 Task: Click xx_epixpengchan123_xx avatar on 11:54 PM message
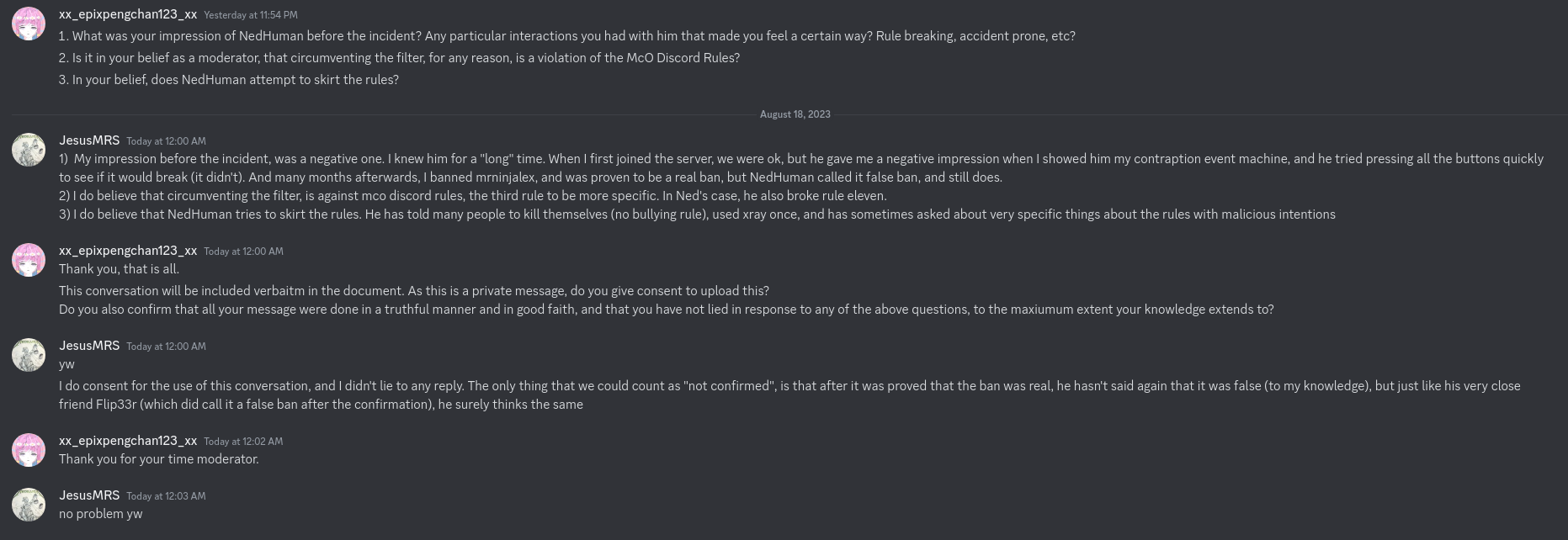(29, 24)
